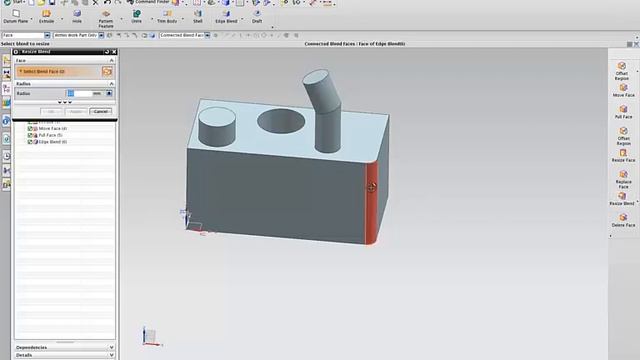
Task: Click the red highlighted blend face
Action: (x=371, y=203)
